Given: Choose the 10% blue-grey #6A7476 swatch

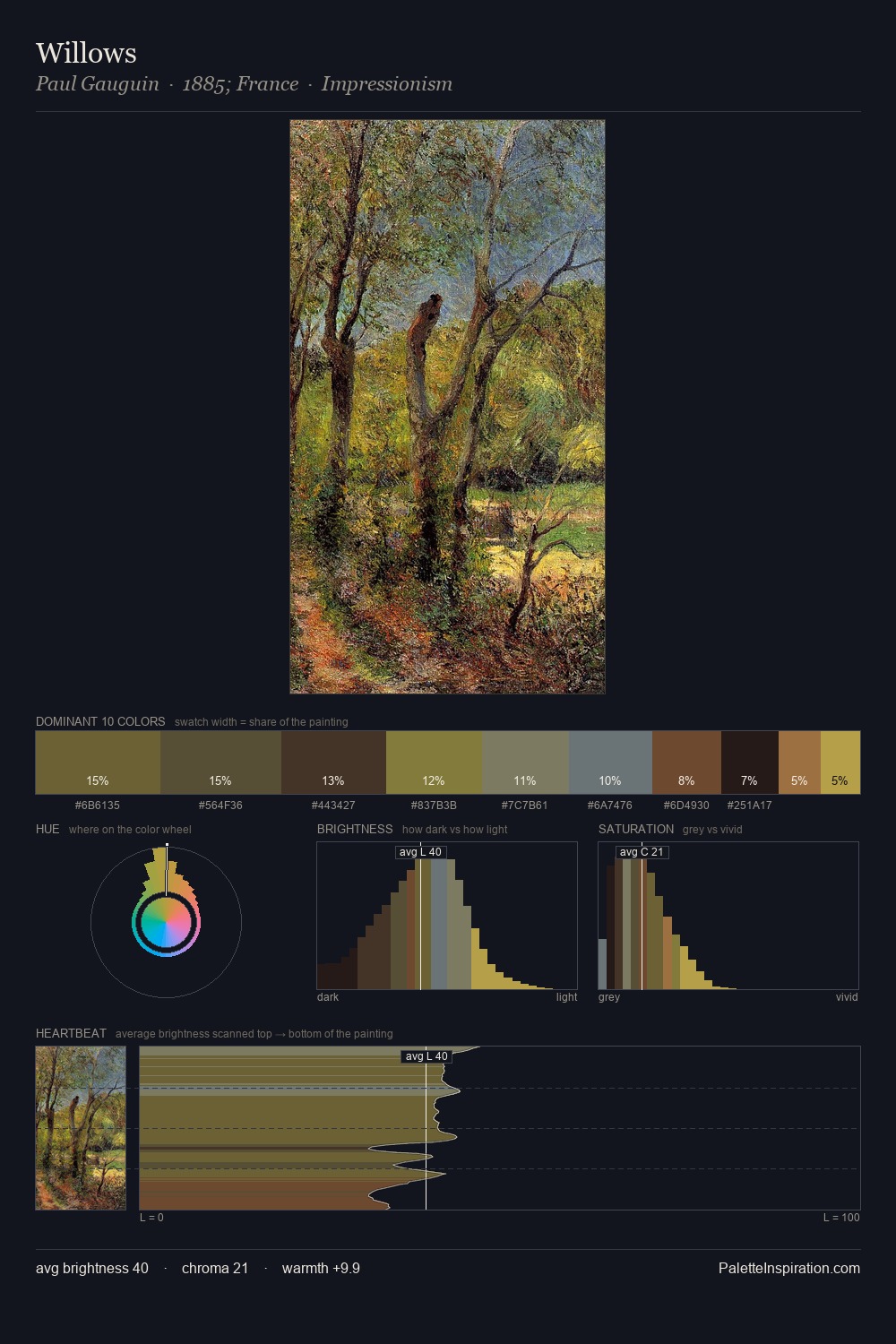Looking at the screenshot, I should [610, 762].
